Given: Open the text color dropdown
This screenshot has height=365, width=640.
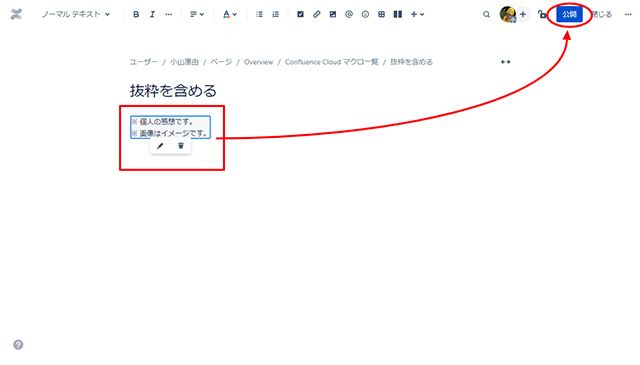Looking at the screenshot, I should (x=230, y=14).
